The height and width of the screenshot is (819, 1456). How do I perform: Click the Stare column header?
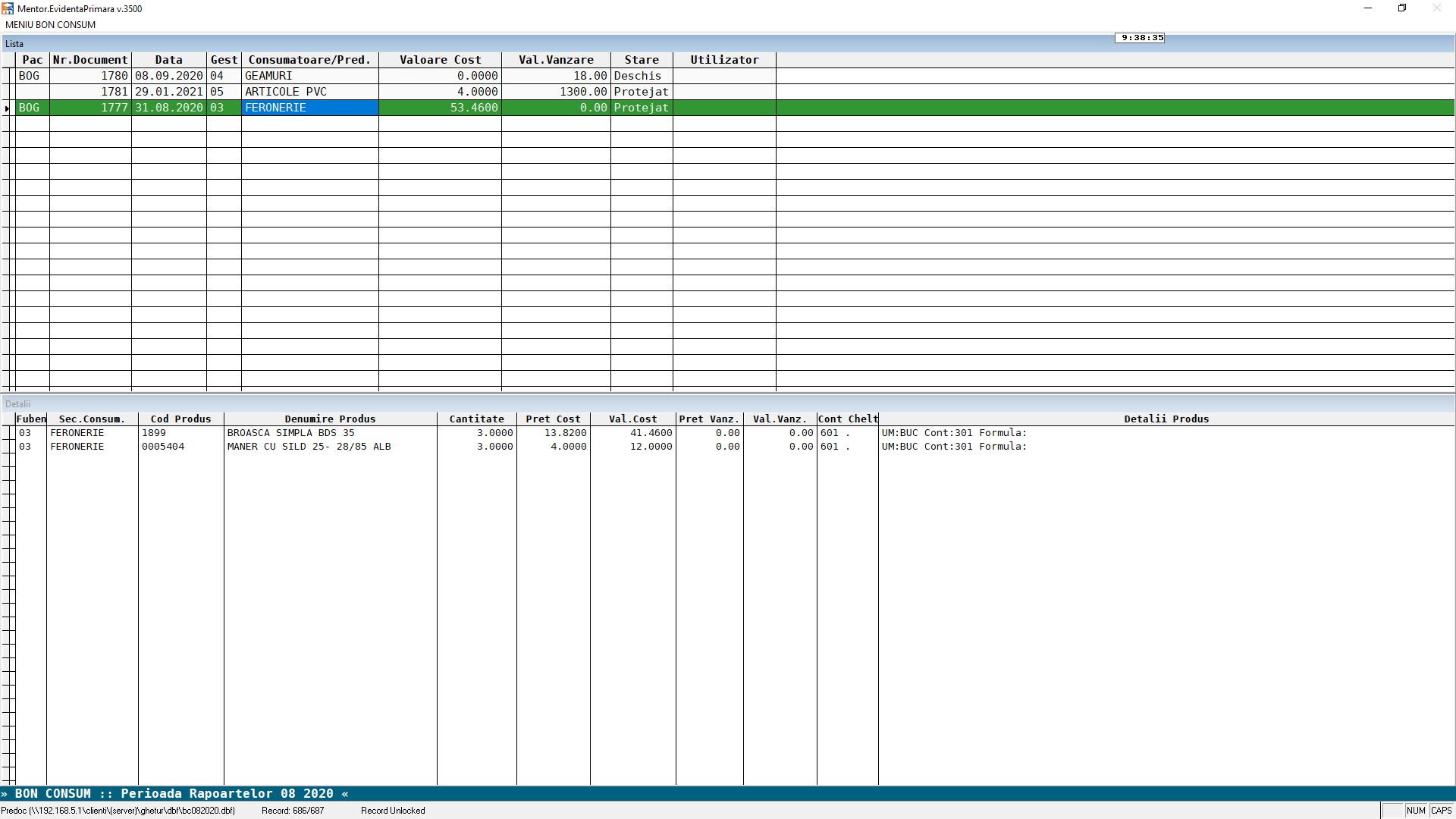click(x=642, y=60)
